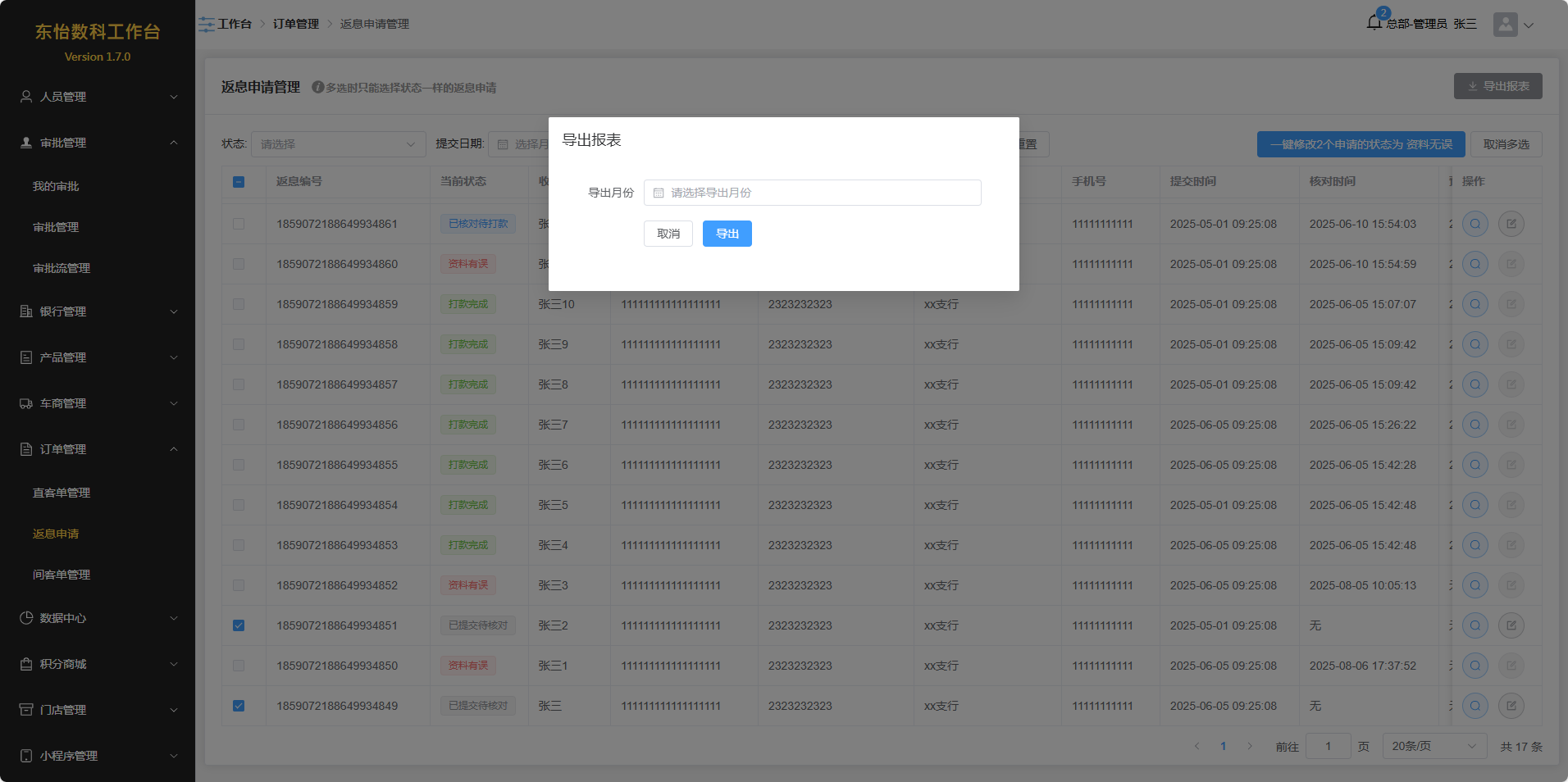Open 我的审批 in the sidebar
This screenshot has height=782, width=1568.
56,186
